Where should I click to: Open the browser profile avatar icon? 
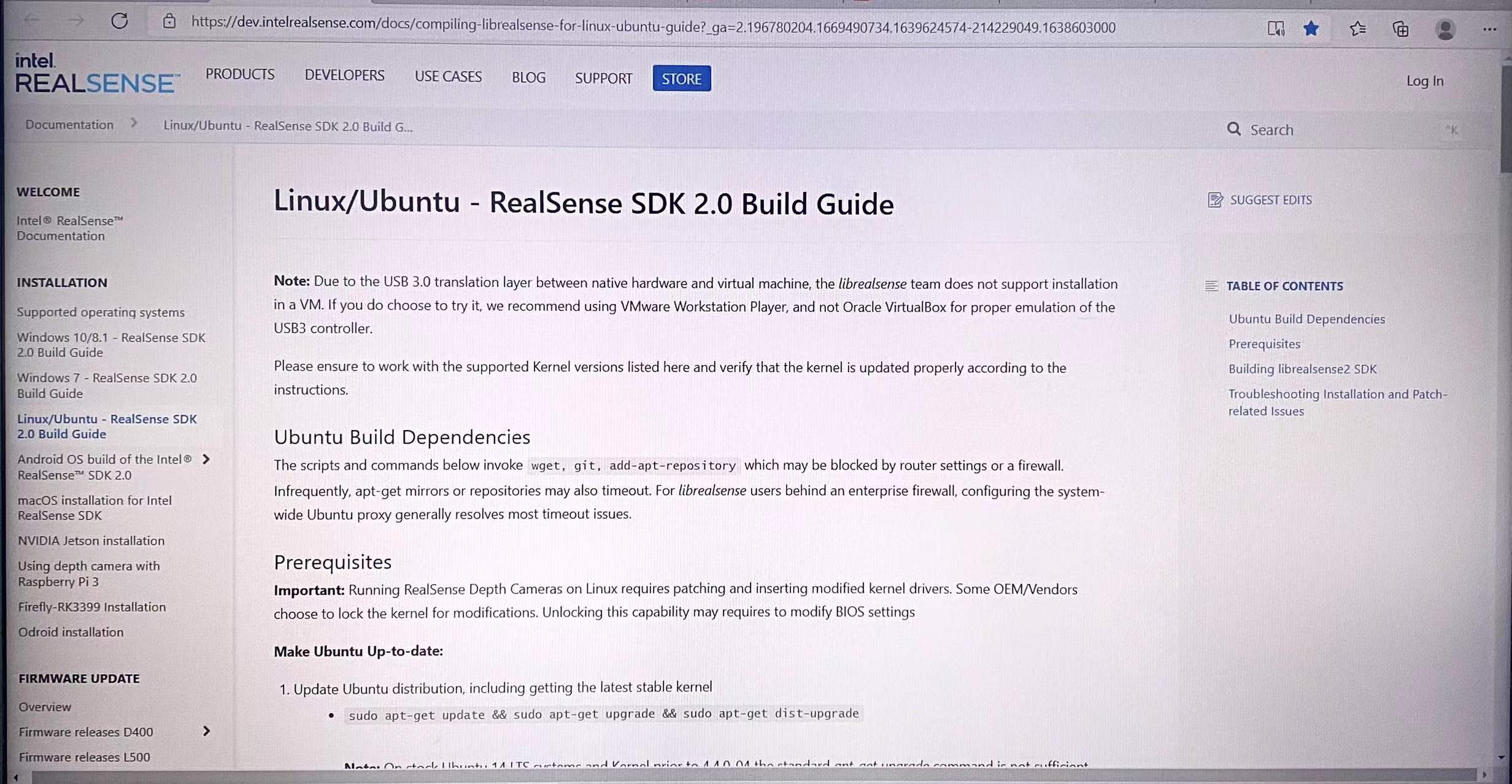[x=1446, y=28]
